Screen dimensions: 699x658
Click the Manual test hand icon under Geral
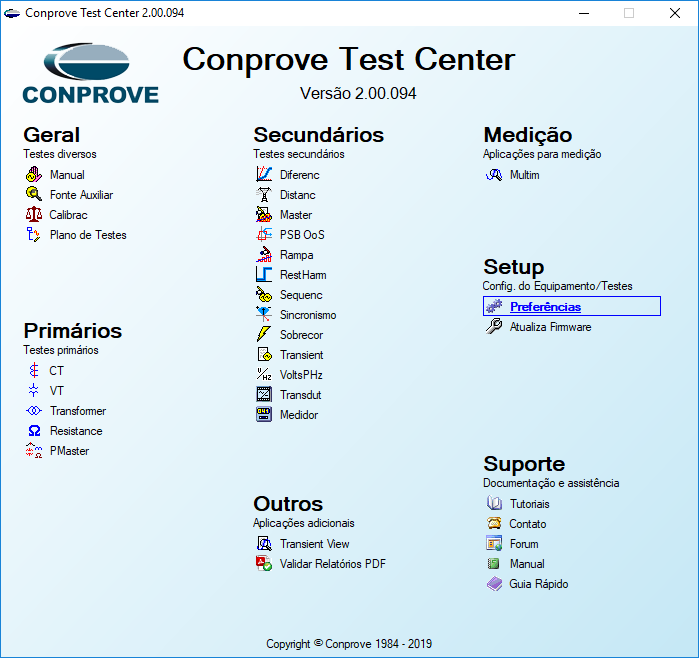click(33, 174)
